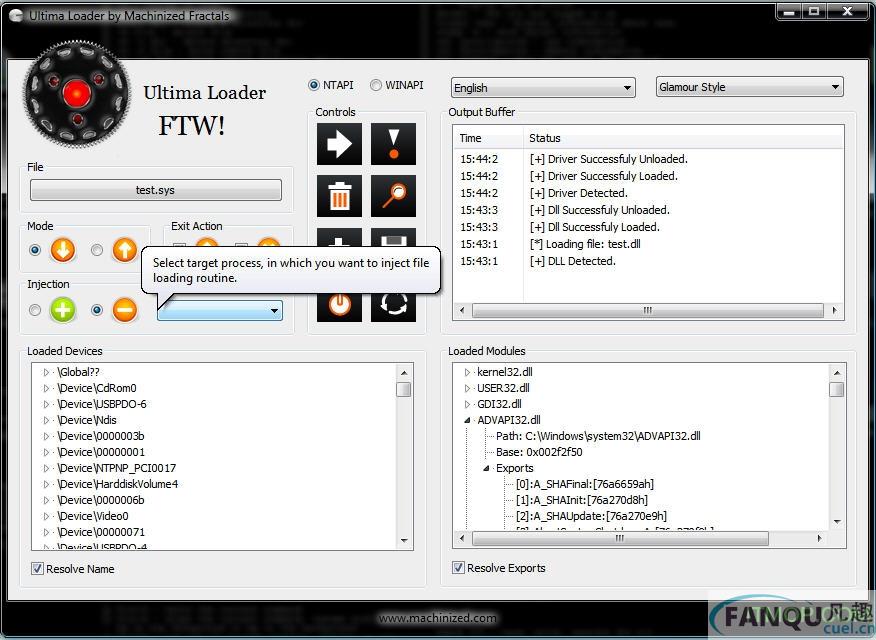Viewport: 876px width, 640px height.
Task: Expand the kernel32.dll module node
Action: (467, 372)
